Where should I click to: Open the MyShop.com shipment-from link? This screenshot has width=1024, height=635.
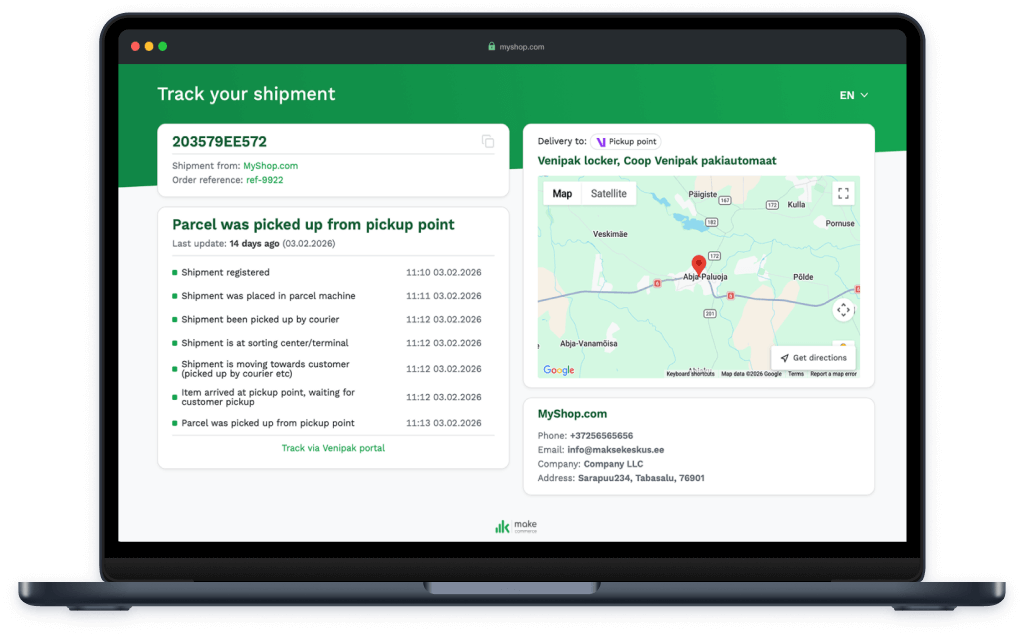click(270, 166)
